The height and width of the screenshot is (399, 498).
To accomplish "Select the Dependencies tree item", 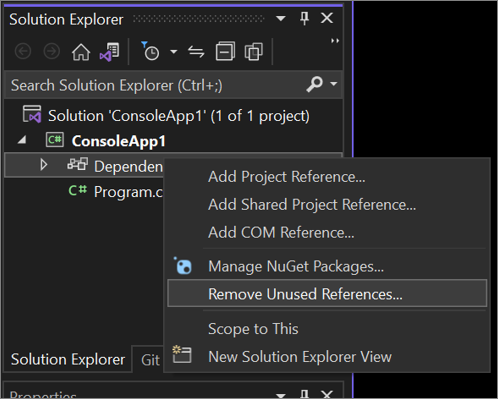I will click(x=84, y=165).
